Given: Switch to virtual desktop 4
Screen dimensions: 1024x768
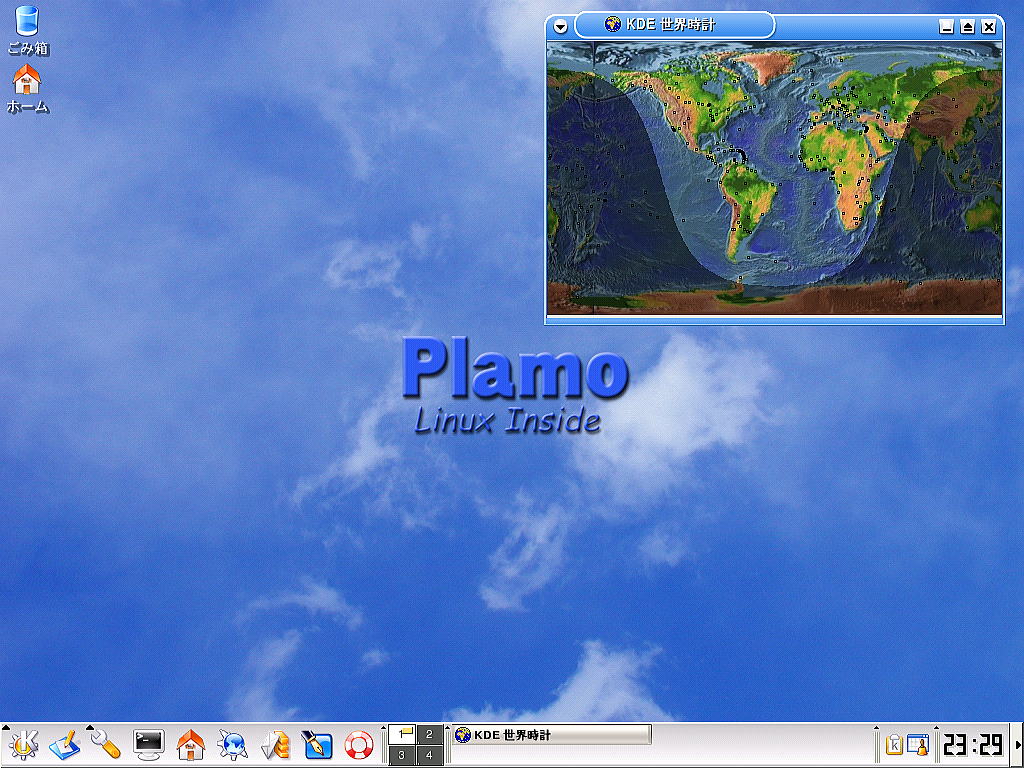Looking at the screenshot, I should pos(429,755).
